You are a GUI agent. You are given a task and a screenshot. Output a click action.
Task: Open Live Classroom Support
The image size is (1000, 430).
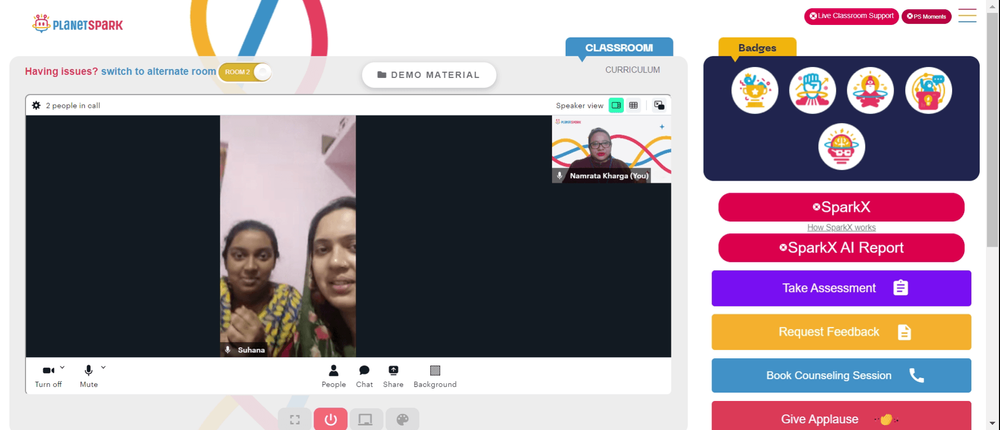click(851, 16)
